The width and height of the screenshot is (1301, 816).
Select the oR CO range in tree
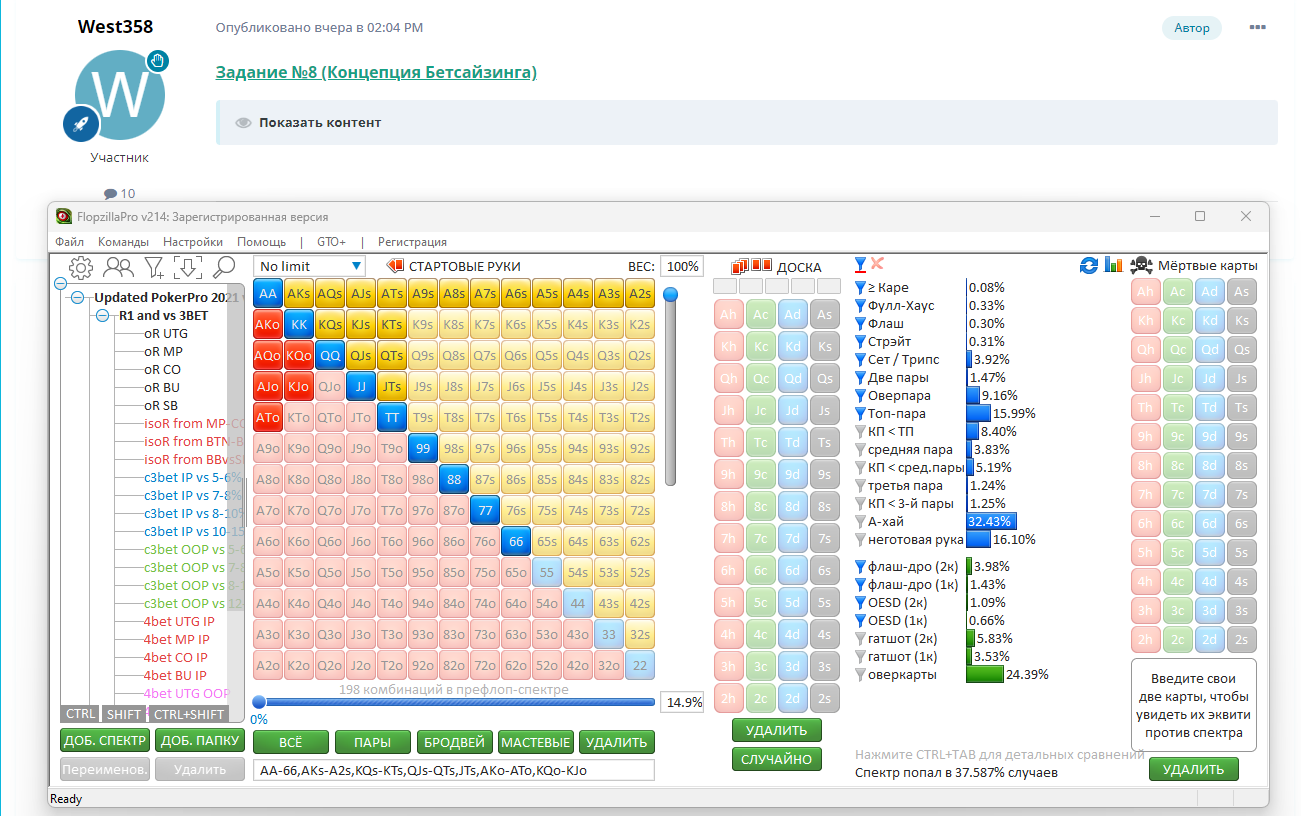pos(163,370)
